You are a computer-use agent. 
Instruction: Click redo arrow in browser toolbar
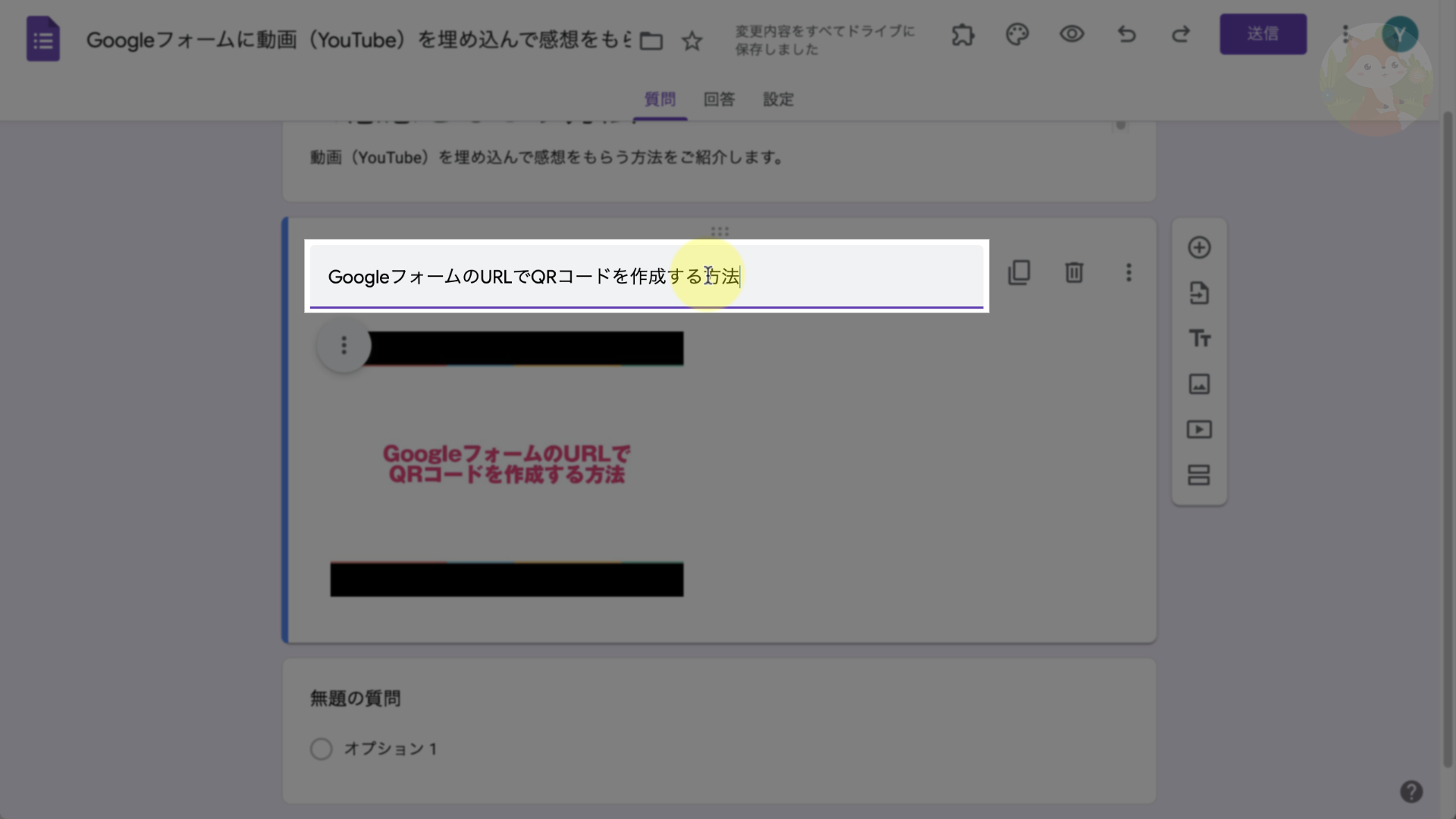click(x=1180, y=33)
